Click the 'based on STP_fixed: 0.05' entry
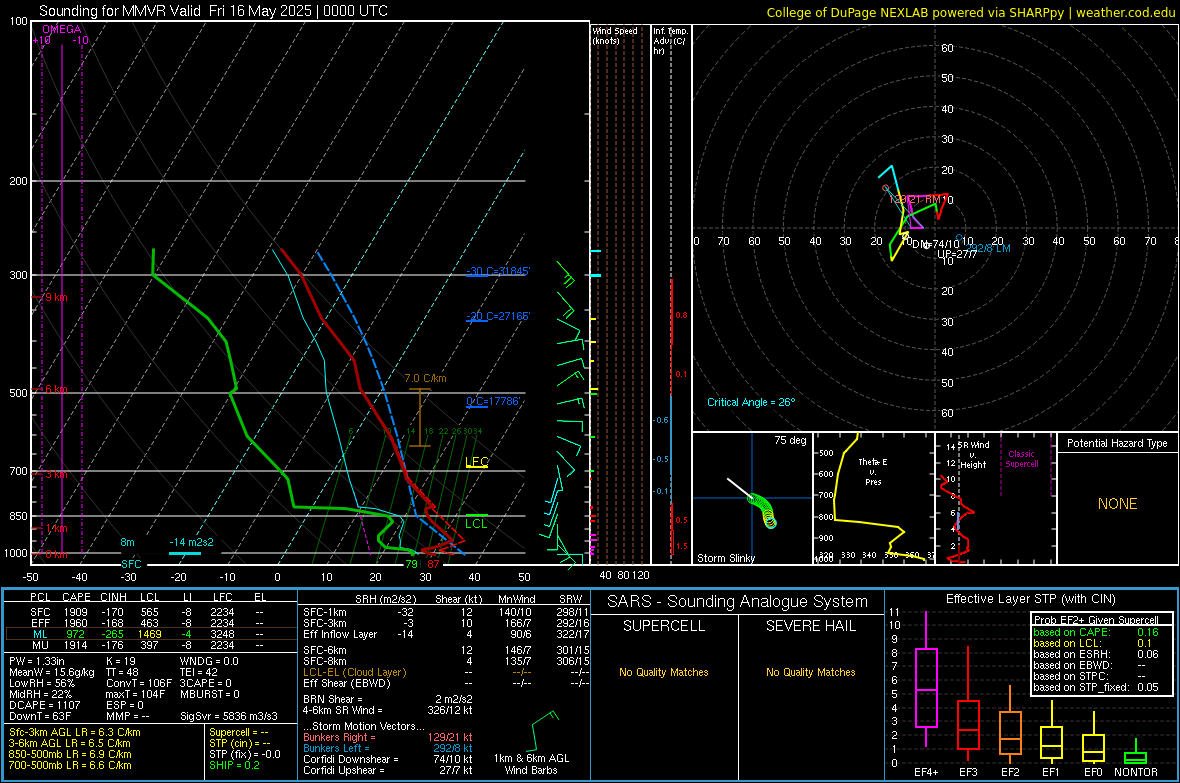This screenshot has width=1180, height=783. click(x=1096, y=687)
